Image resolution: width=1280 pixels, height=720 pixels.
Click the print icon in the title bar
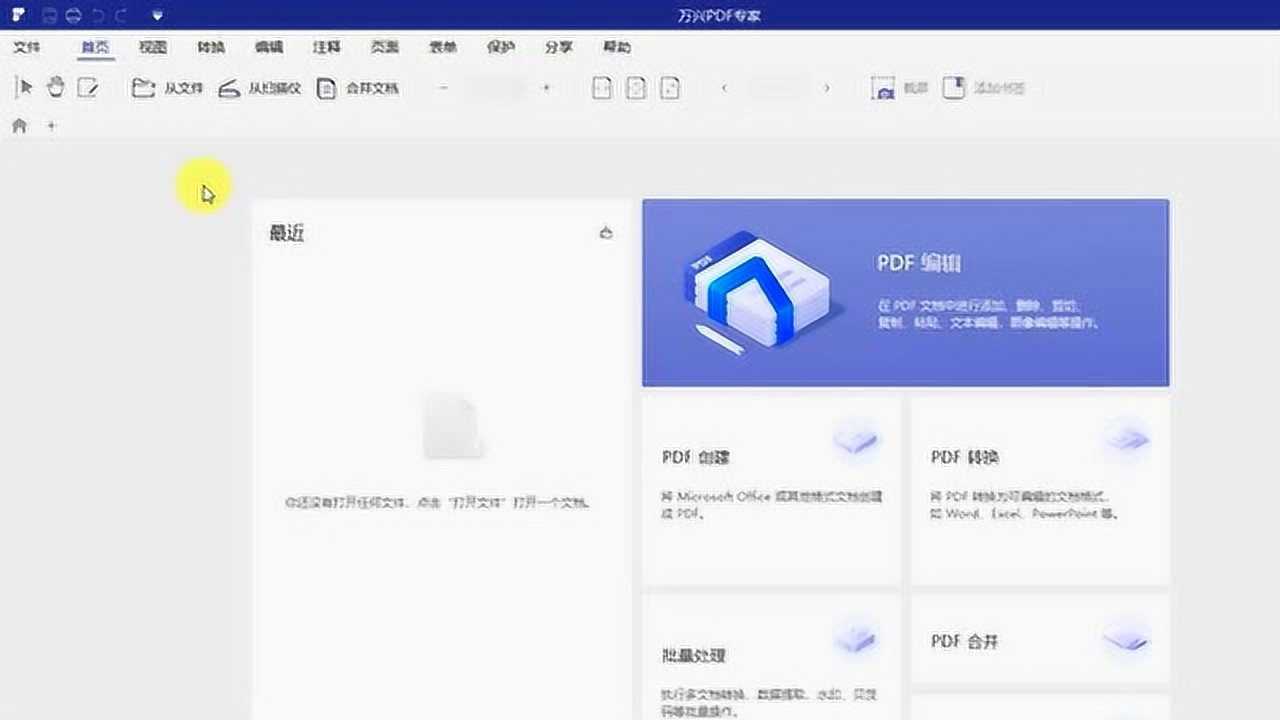[74, 15]
